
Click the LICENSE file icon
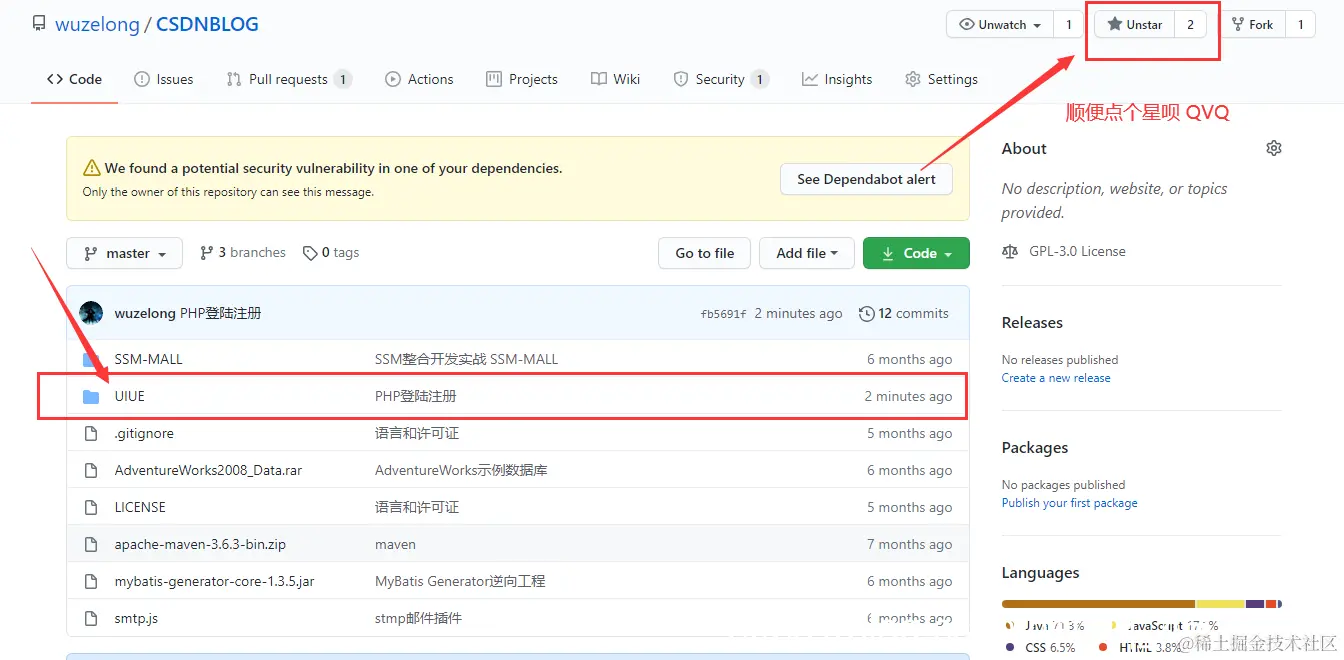pyautogui.click(x=91, y=507)
